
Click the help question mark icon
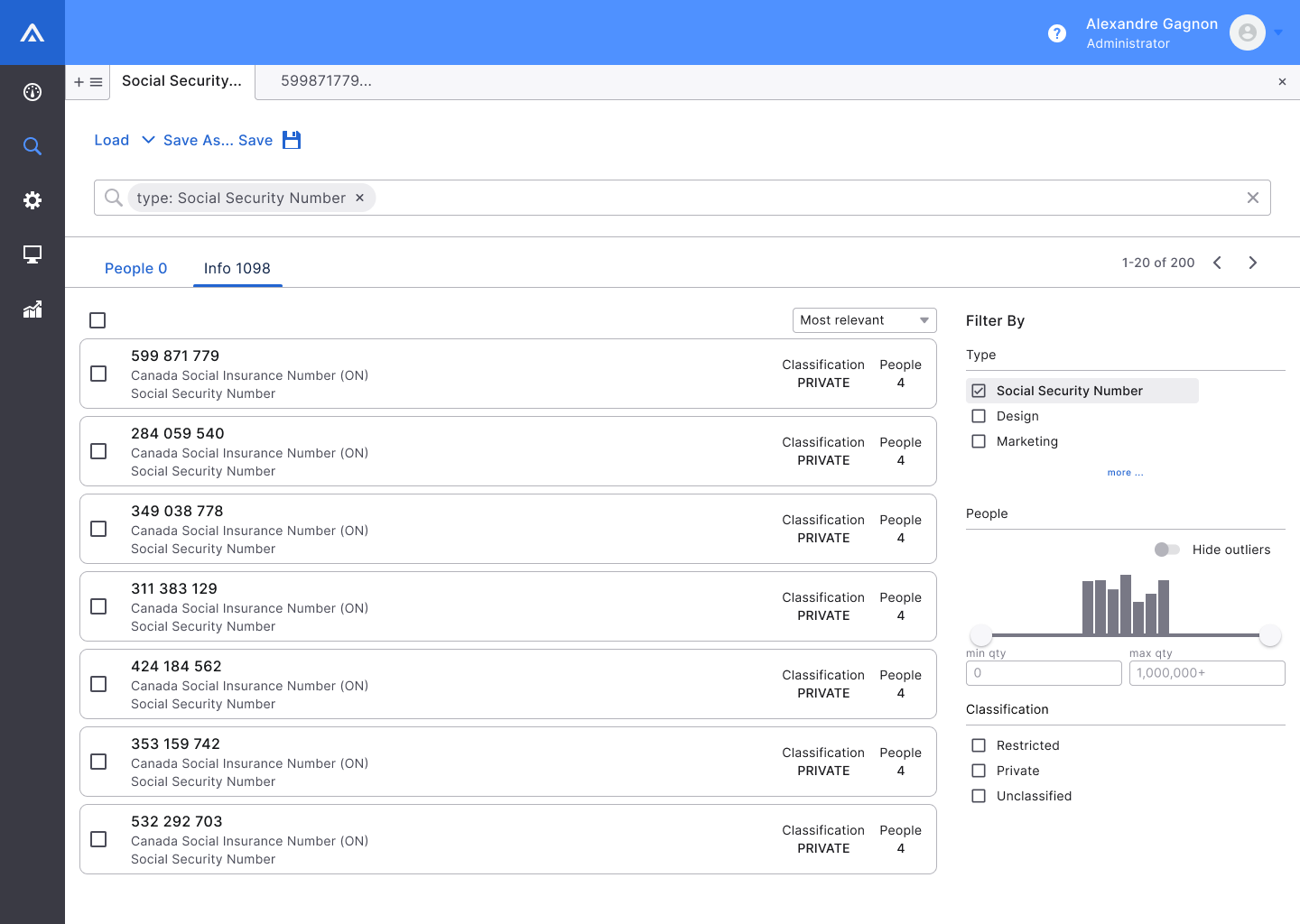tap(1057, 33)
